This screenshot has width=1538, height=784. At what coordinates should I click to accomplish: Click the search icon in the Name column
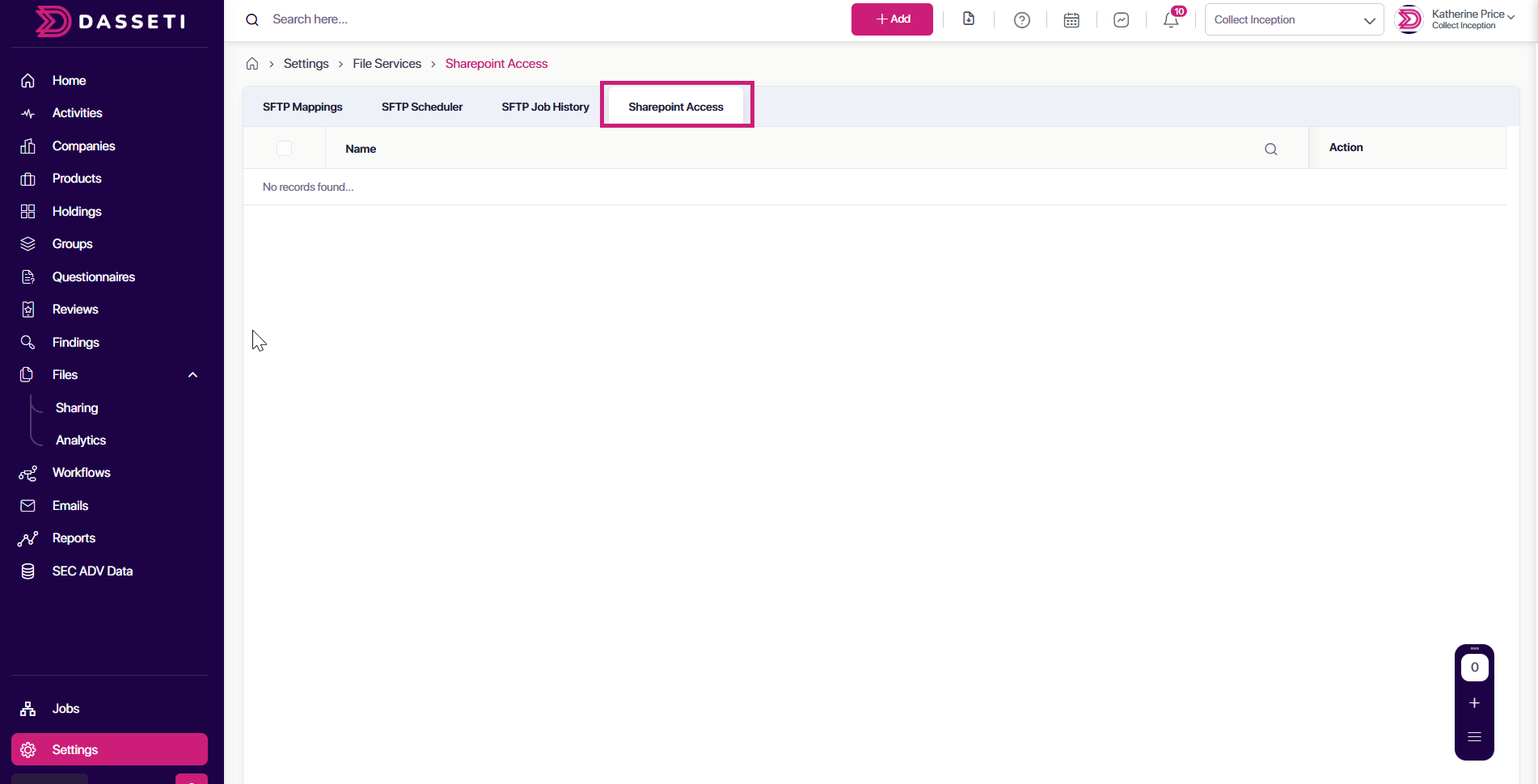[1271, 149]
